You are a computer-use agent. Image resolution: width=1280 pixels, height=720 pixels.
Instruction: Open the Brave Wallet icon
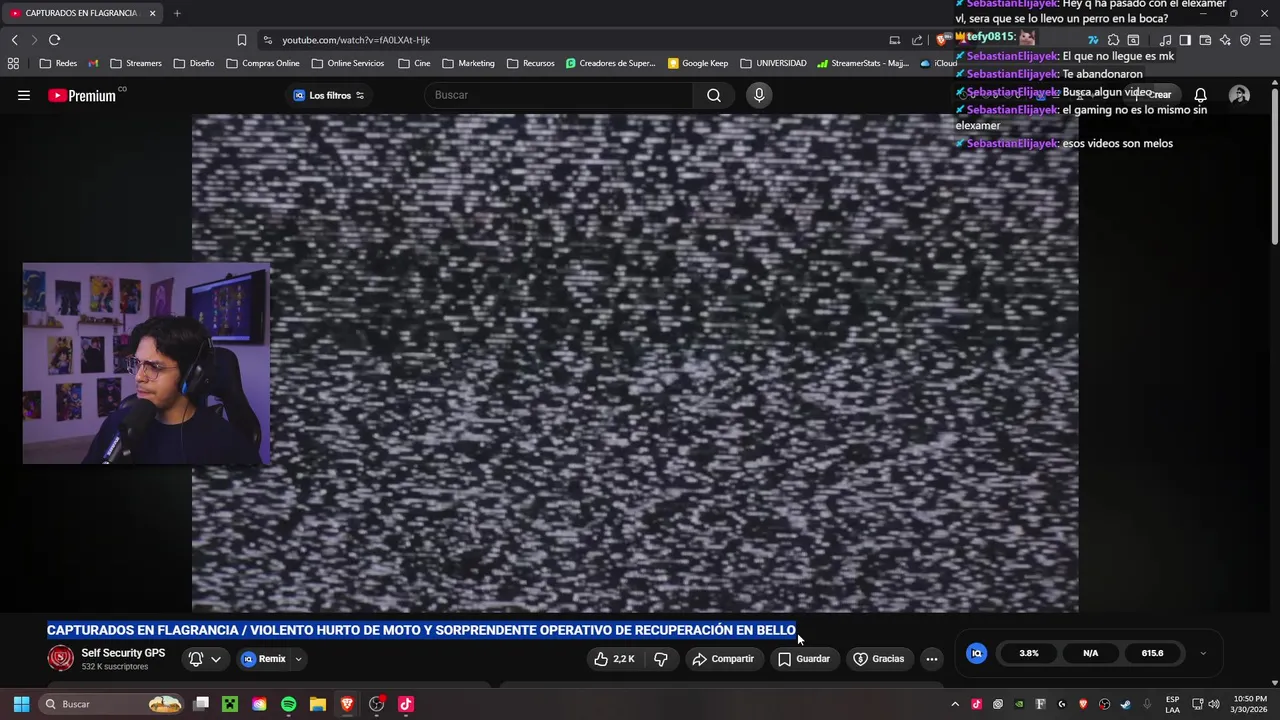[1205, 40]
